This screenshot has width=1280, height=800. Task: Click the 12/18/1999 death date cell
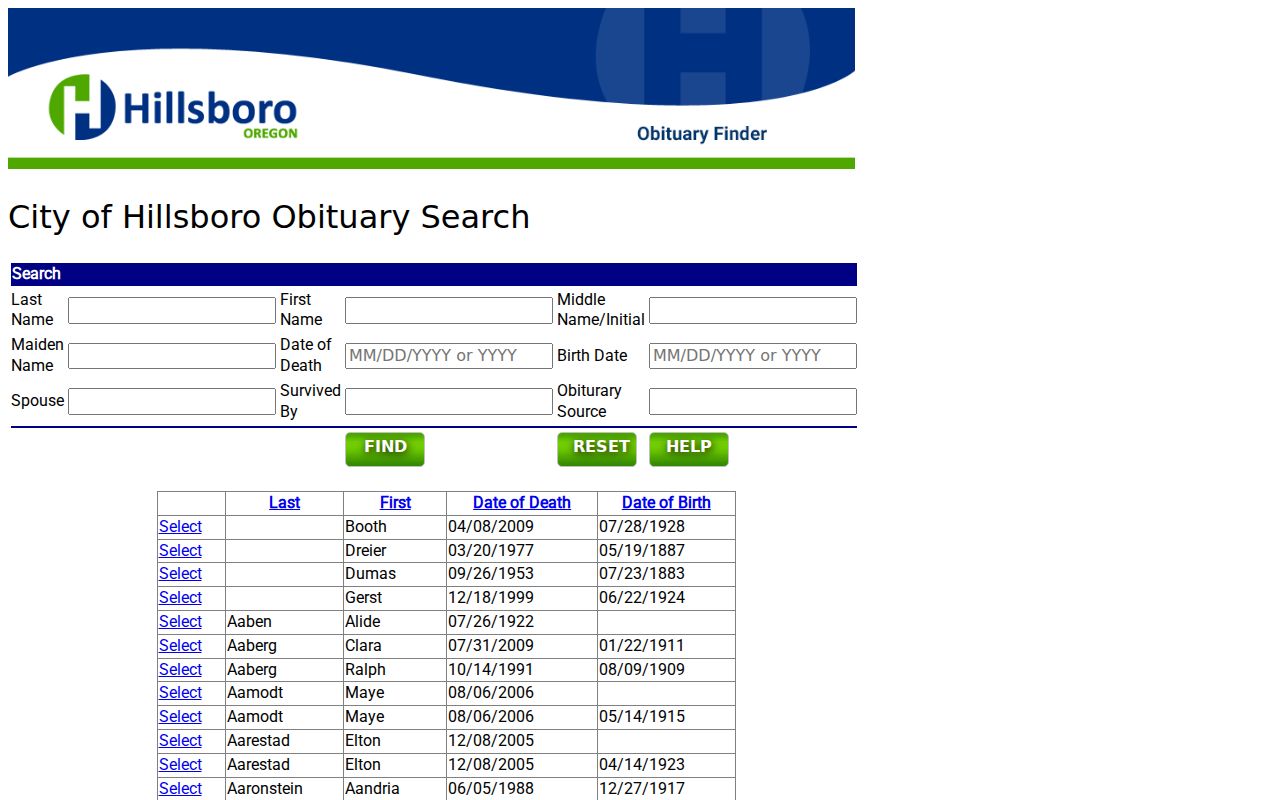522,598
